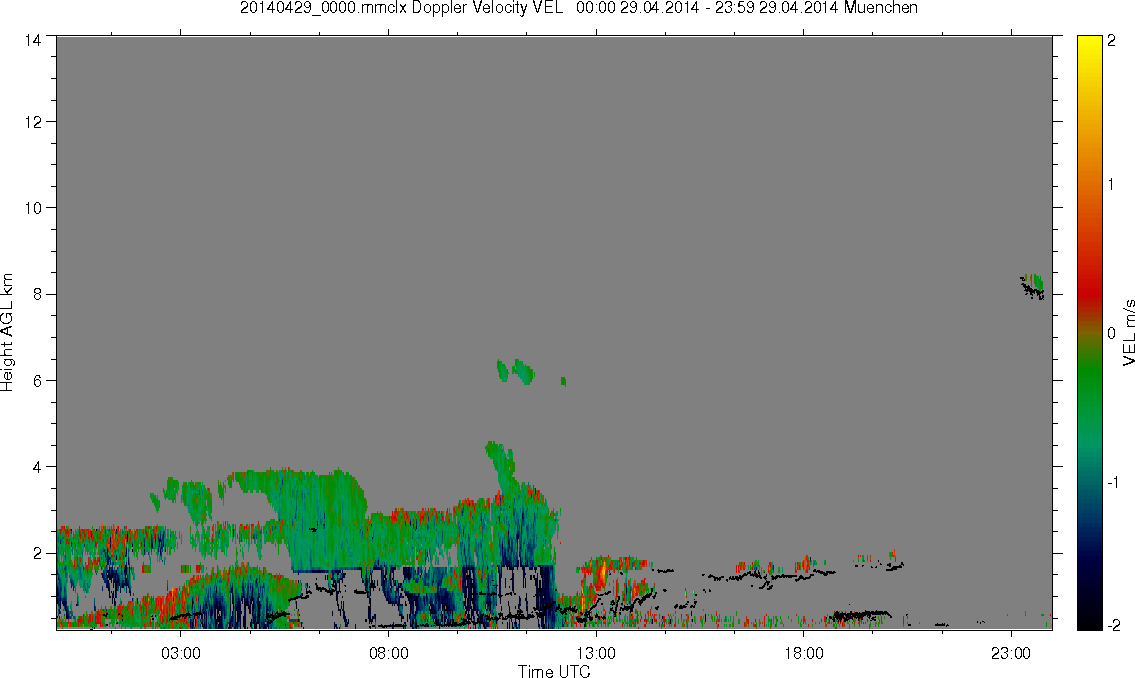Click the height tick label '10'

32,208
